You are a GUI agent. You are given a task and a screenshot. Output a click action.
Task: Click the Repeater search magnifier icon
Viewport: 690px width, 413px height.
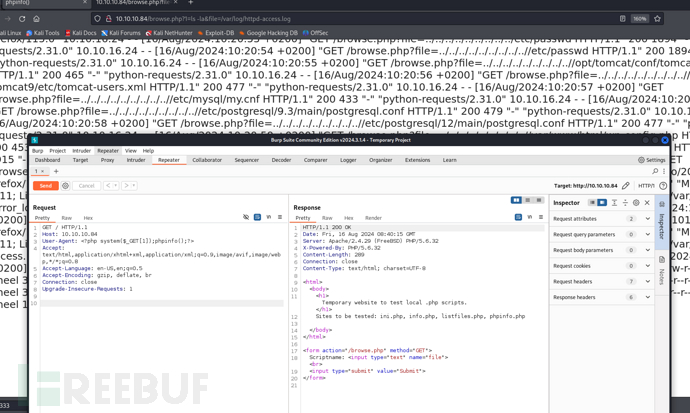pyautogui.click(x=655, y=171)
